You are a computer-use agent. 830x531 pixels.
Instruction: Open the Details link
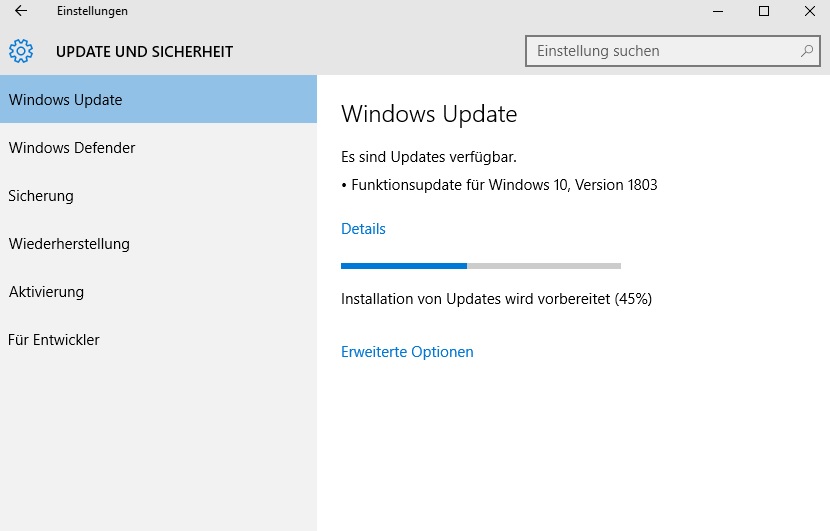(363, 229)
